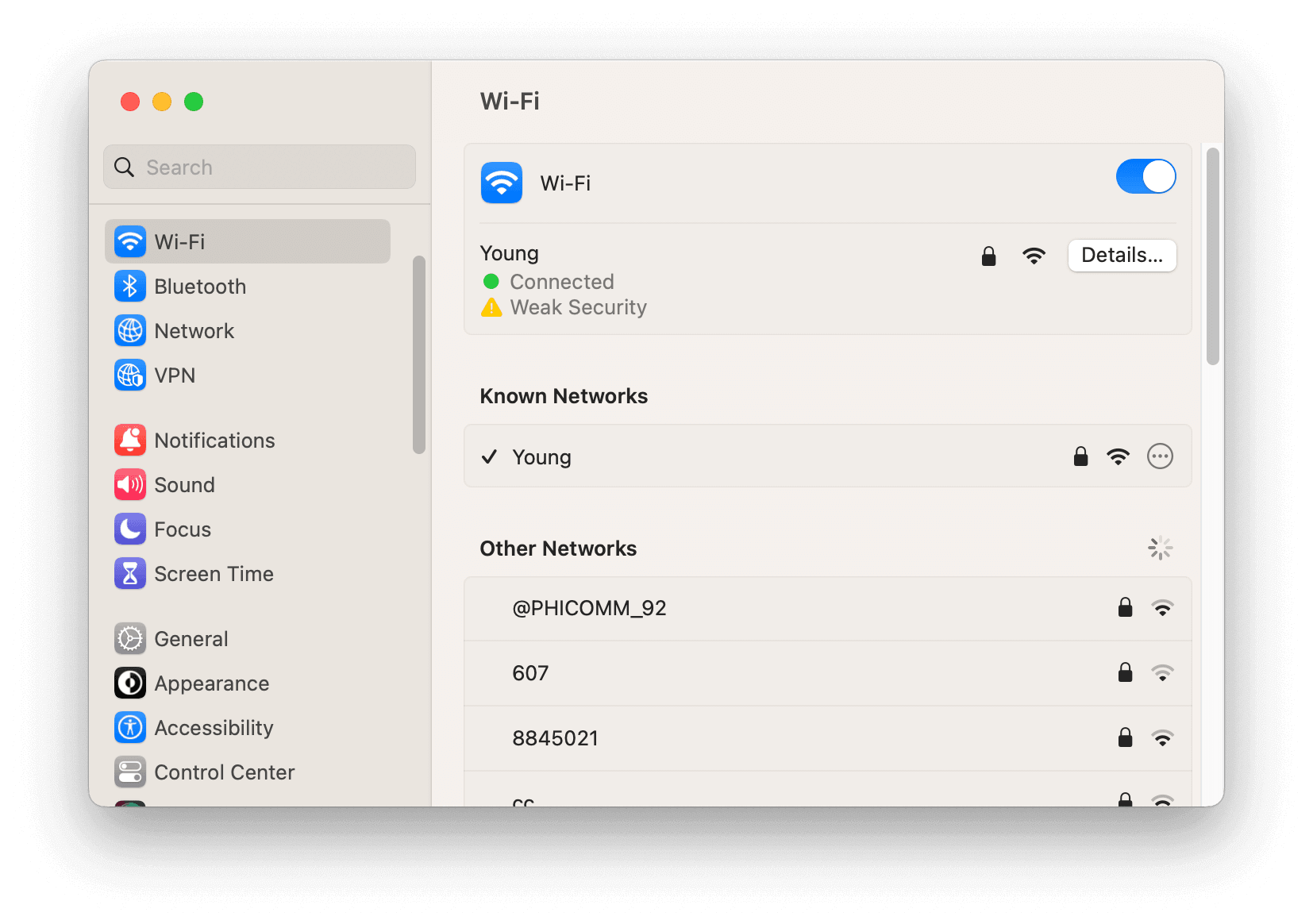Click the Other Networks heading
This screenshot has width=1313, height=924.
coord(558,549)
